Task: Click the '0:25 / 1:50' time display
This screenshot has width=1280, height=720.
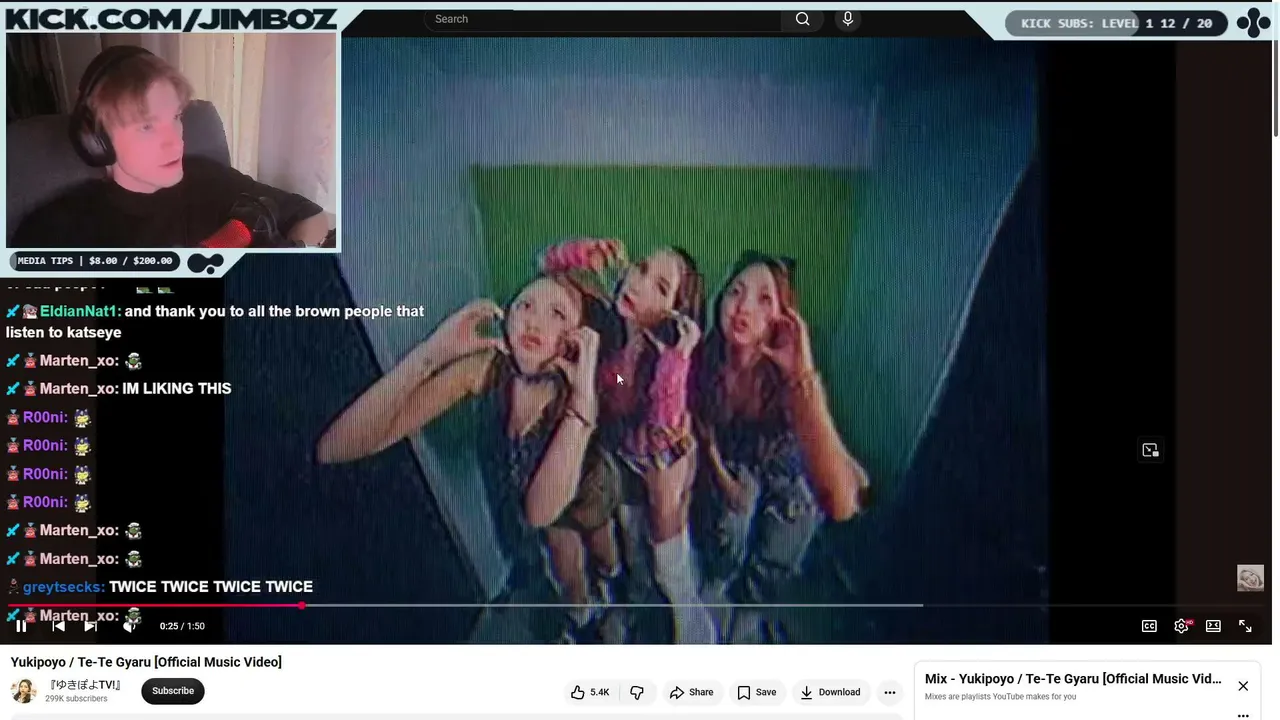Action: pos(182,626)
